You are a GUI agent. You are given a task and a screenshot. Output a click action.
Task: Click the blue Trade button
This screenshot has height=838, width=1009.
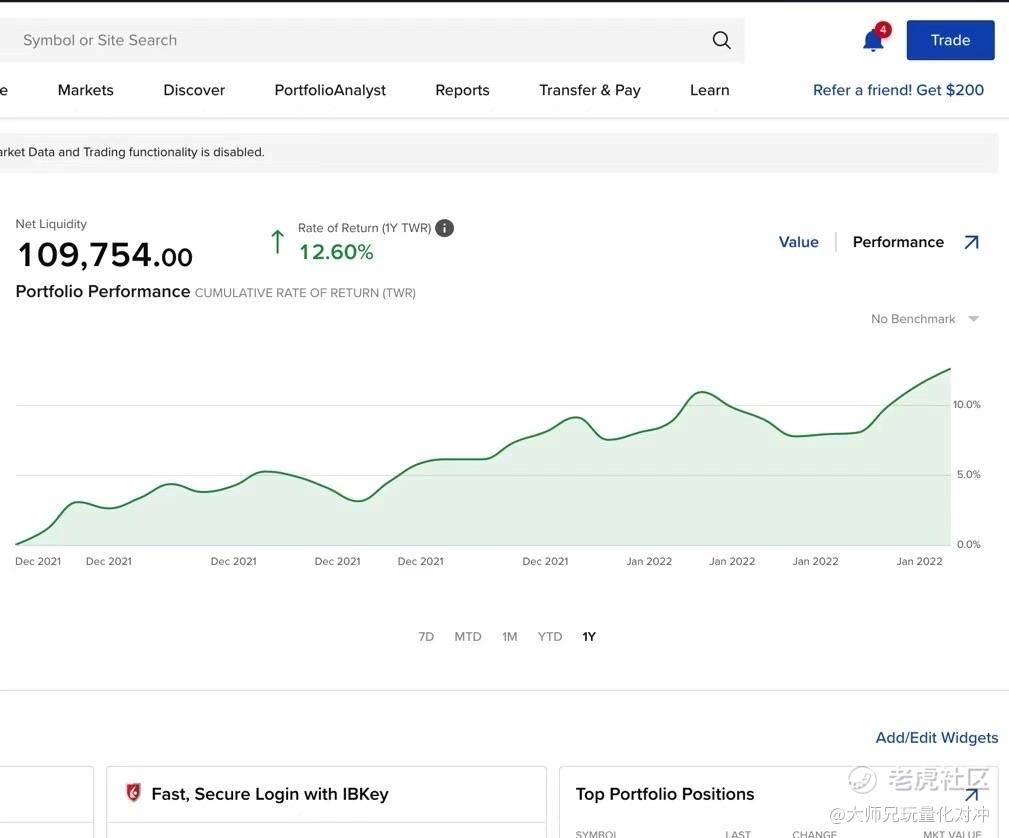point(950,40)
